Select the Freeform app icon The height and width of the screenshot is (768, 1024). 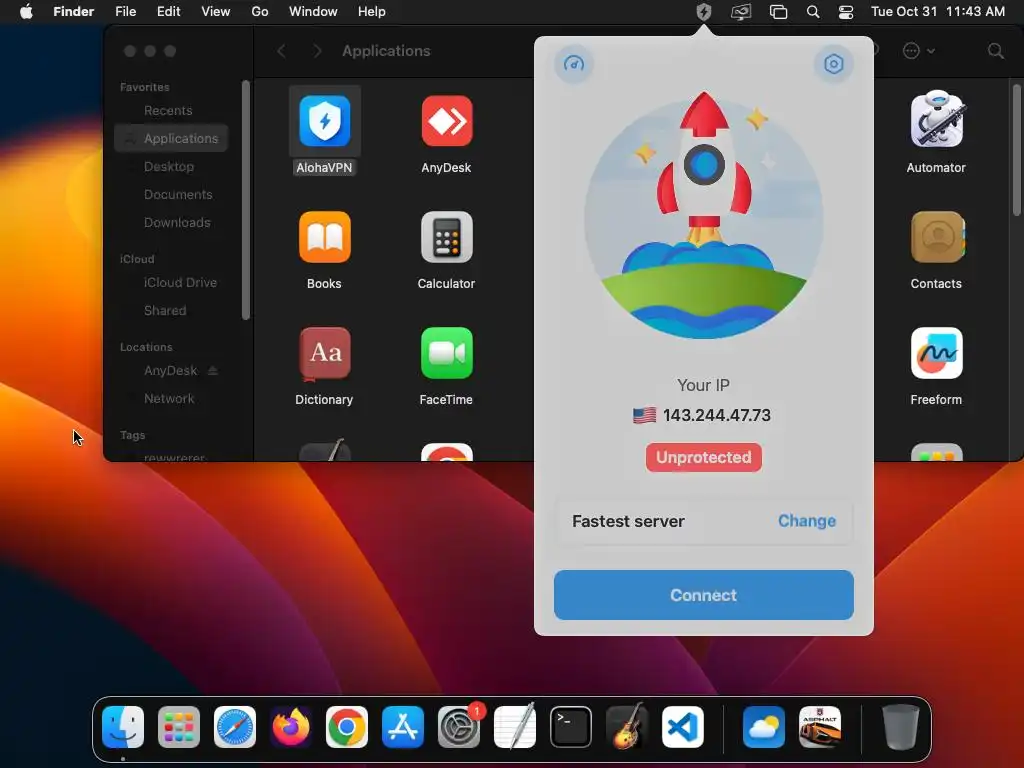pyautogui.click(x=936, y=353)
